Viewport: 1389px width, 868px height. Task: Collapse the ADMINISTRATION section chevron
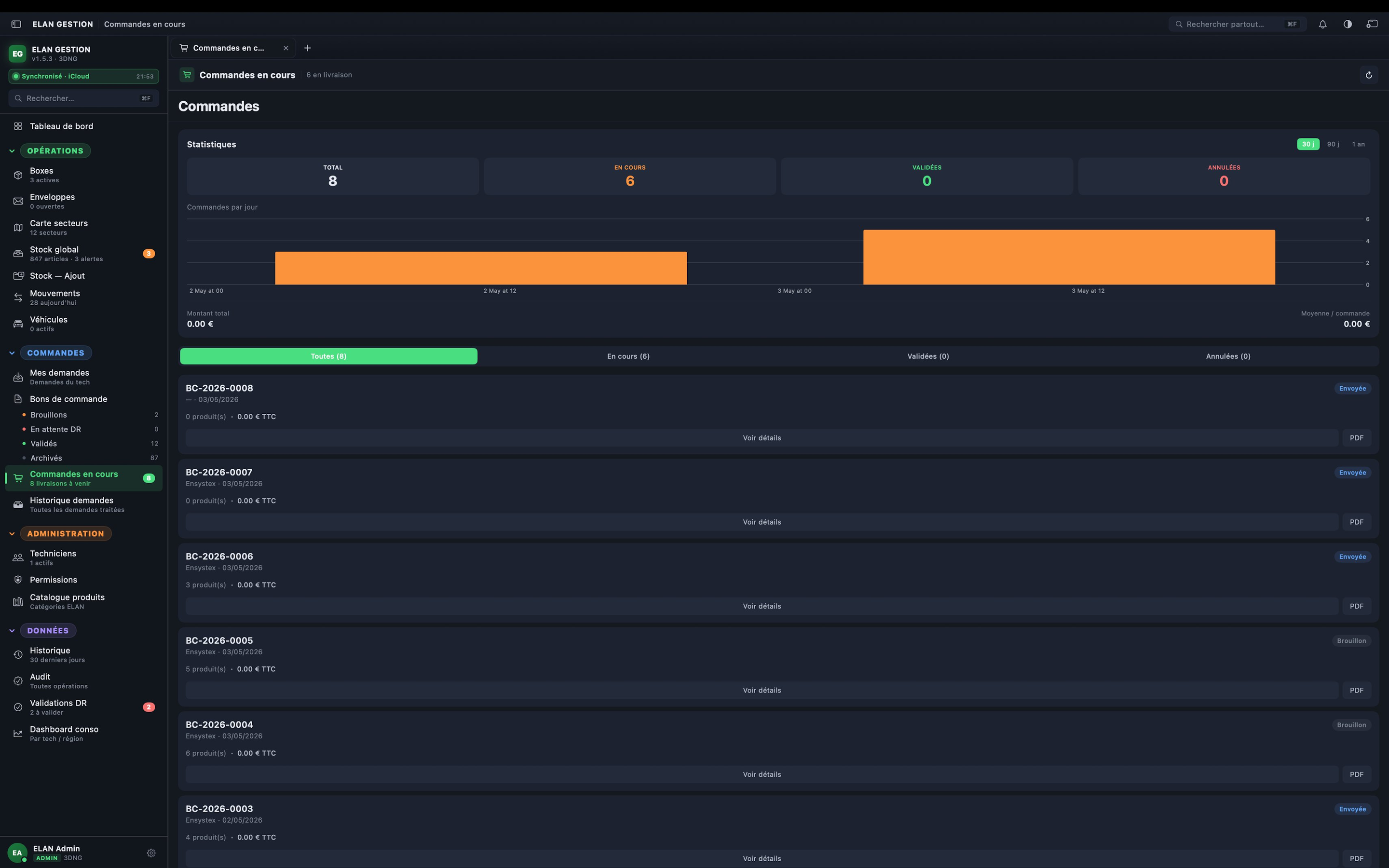coord(12,534)
